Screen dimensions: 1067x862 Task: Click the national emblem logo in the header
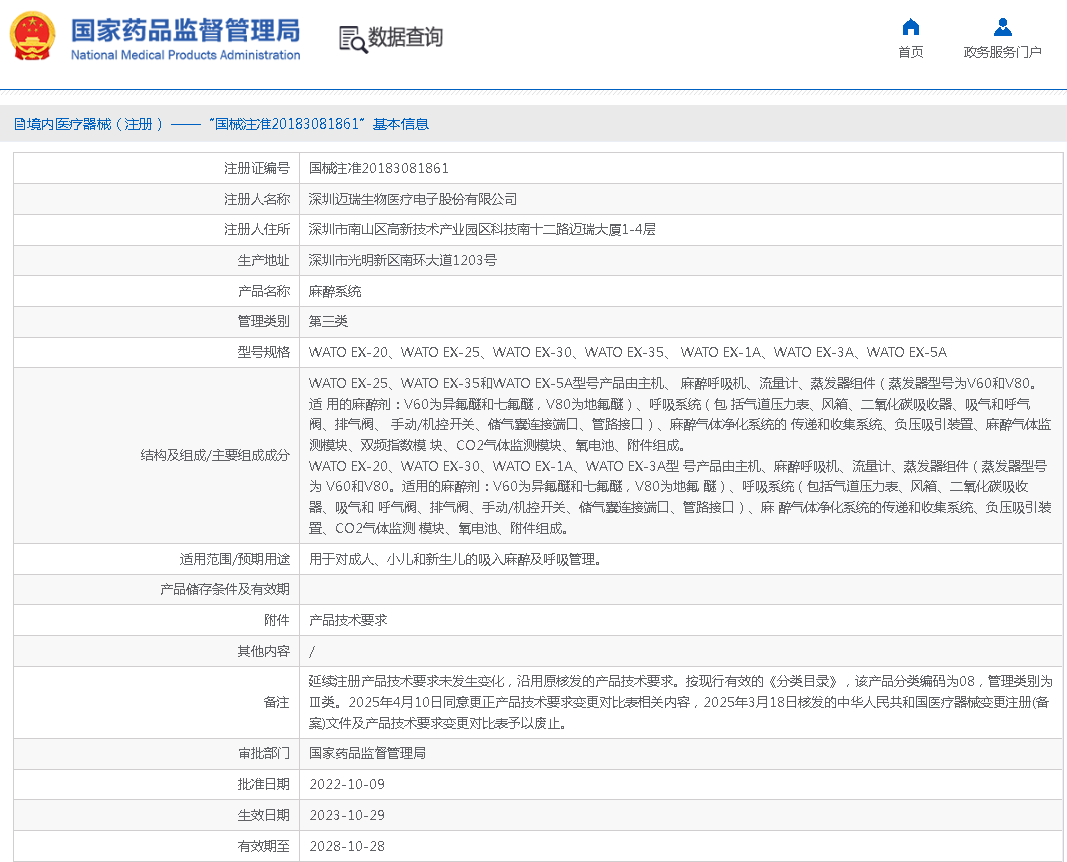(33, 37)
